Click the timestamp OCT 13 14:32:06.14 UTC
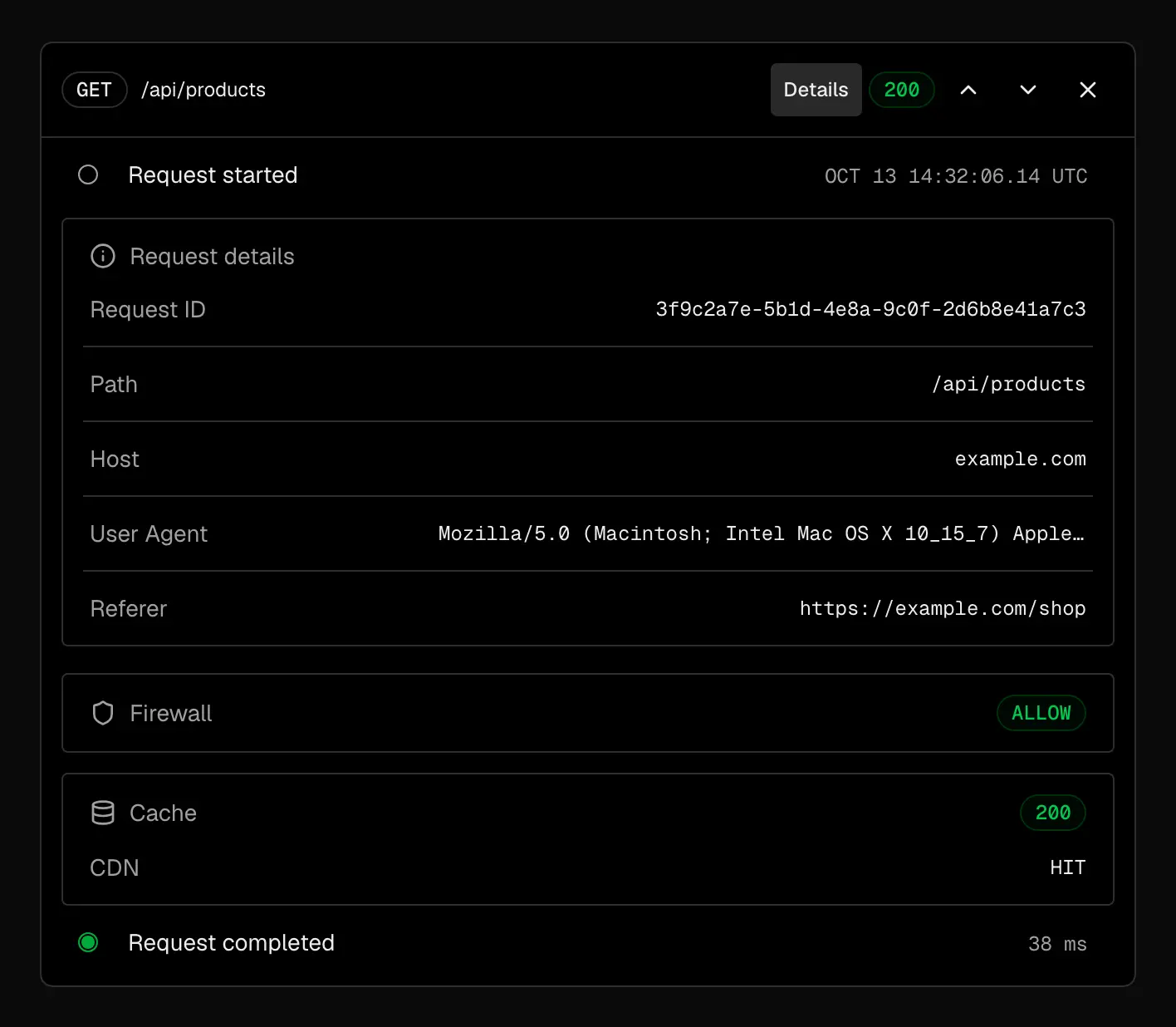The height and width of the screenshot is (1027, 1176). [956, 176]
